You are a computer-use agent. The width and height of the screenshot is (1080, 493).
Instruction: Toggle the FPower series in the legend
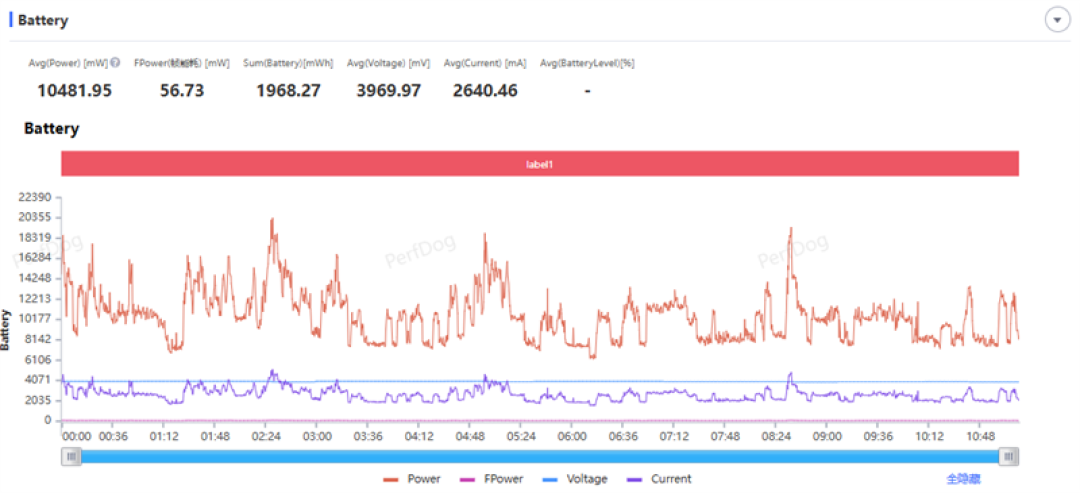click(x=490, y=479)
